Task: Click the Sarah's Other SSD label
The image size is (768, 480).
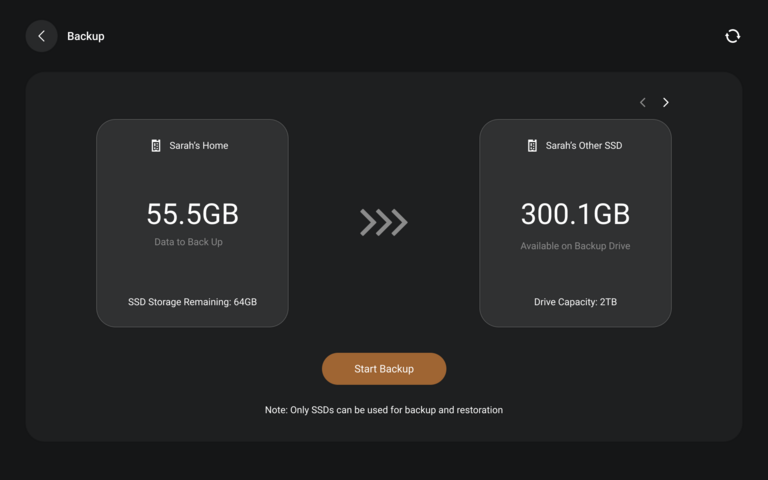Action: click(x=584, y=145)
